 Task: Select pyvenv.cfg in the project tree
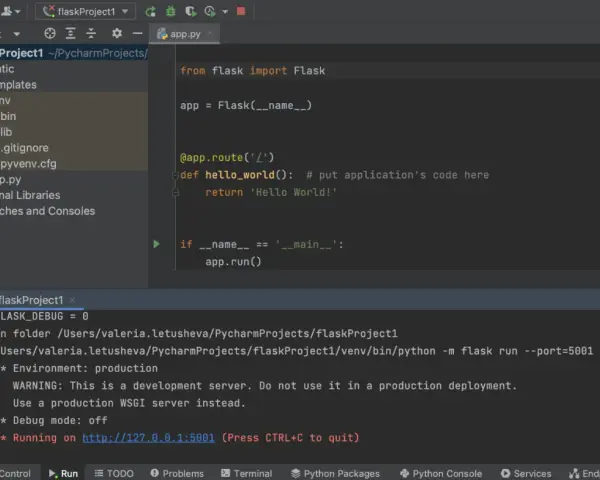[x=74, y=163]
